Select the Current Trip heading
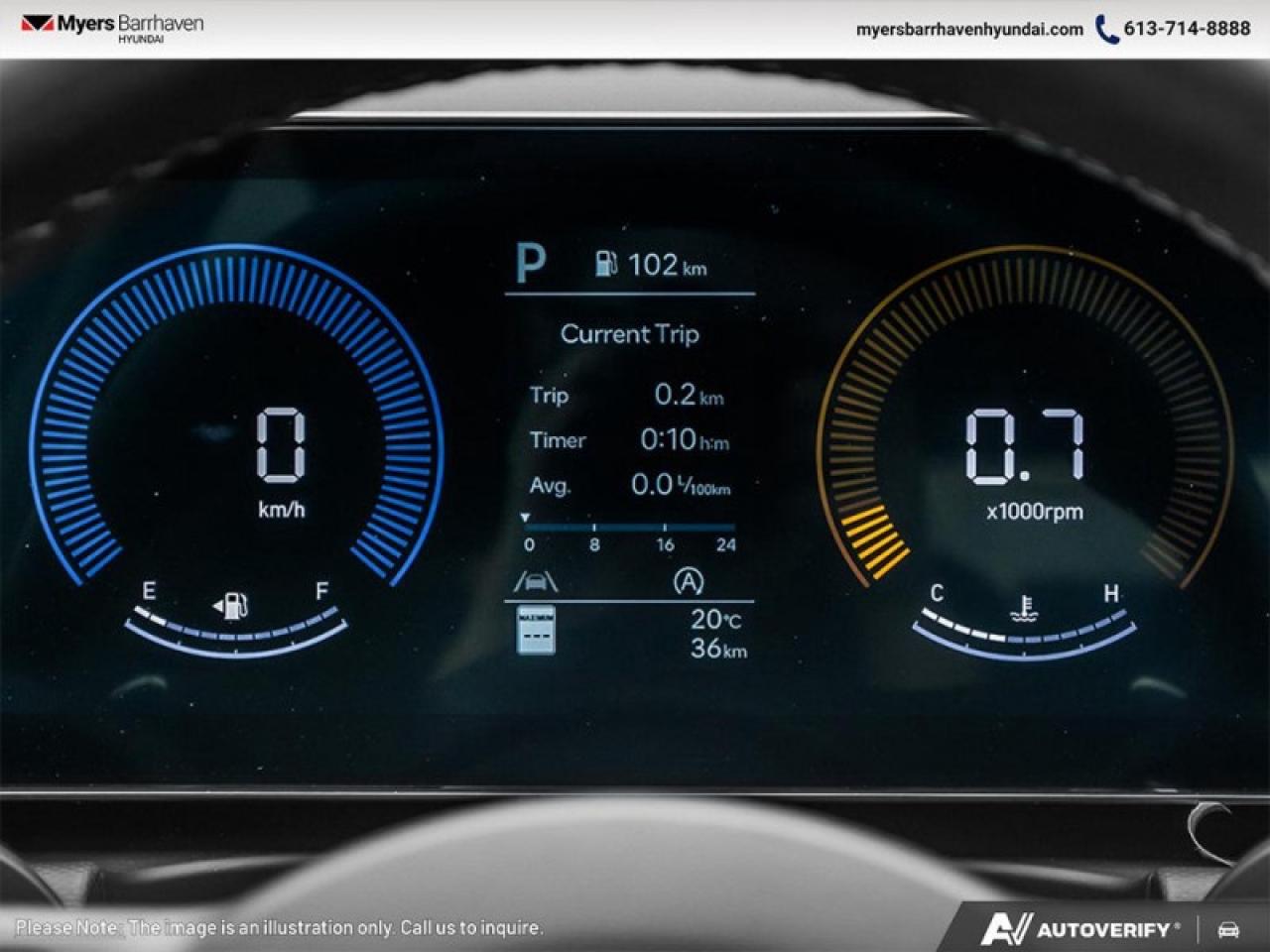 coord(631,334)
